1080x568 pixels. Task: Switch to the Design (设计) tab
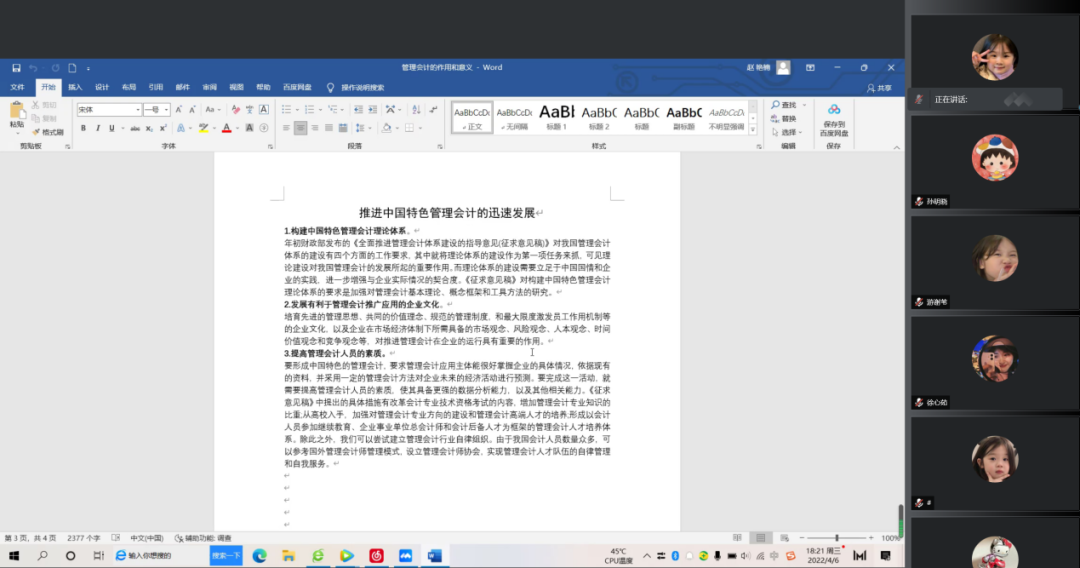pyautogui.click(x=102, y=87)
